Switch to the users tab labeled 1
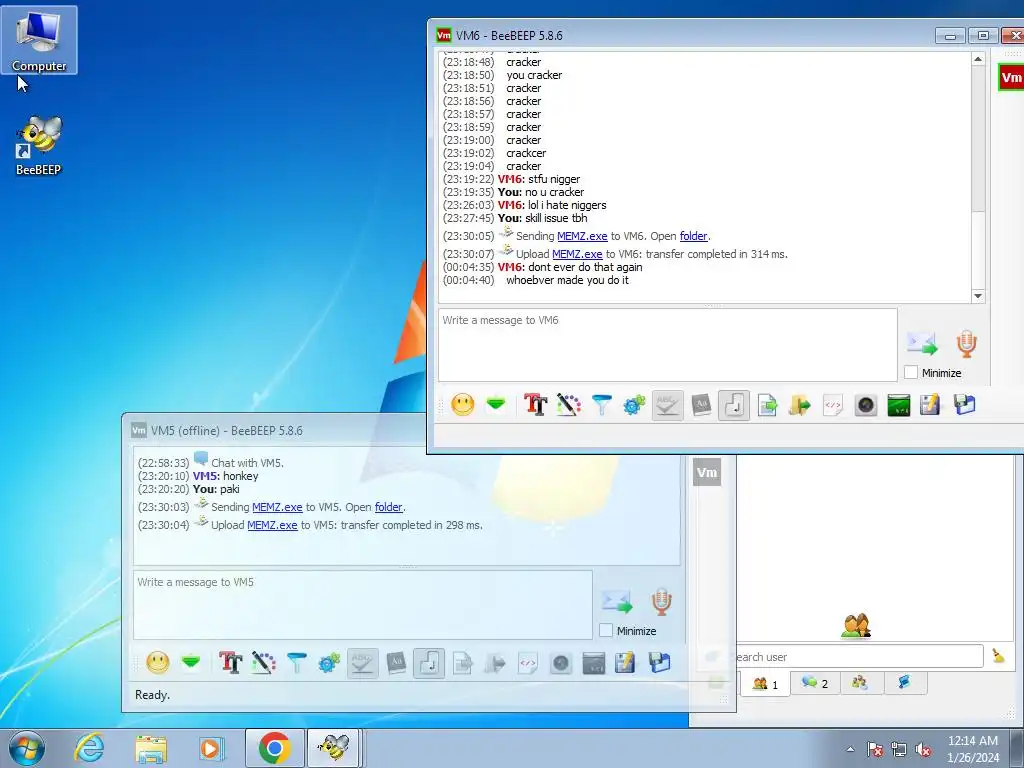Screen dimensions: 1024x768 click(765, 684)
